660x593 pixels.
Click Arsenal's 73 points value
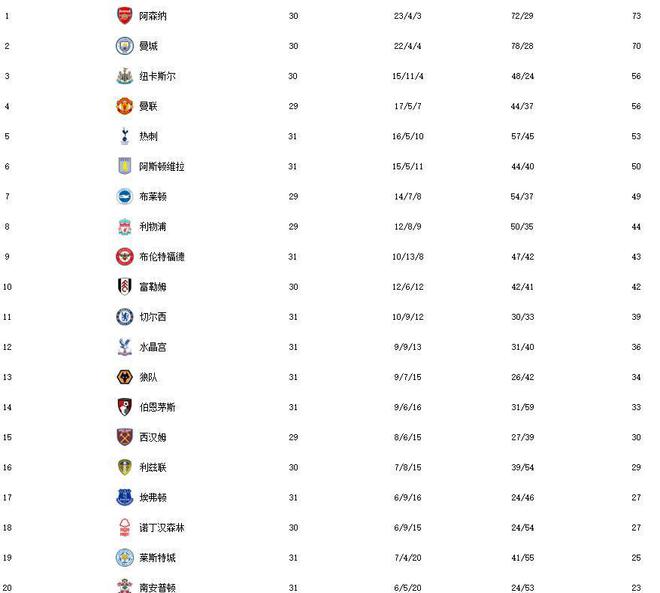(x=636, y=17)
